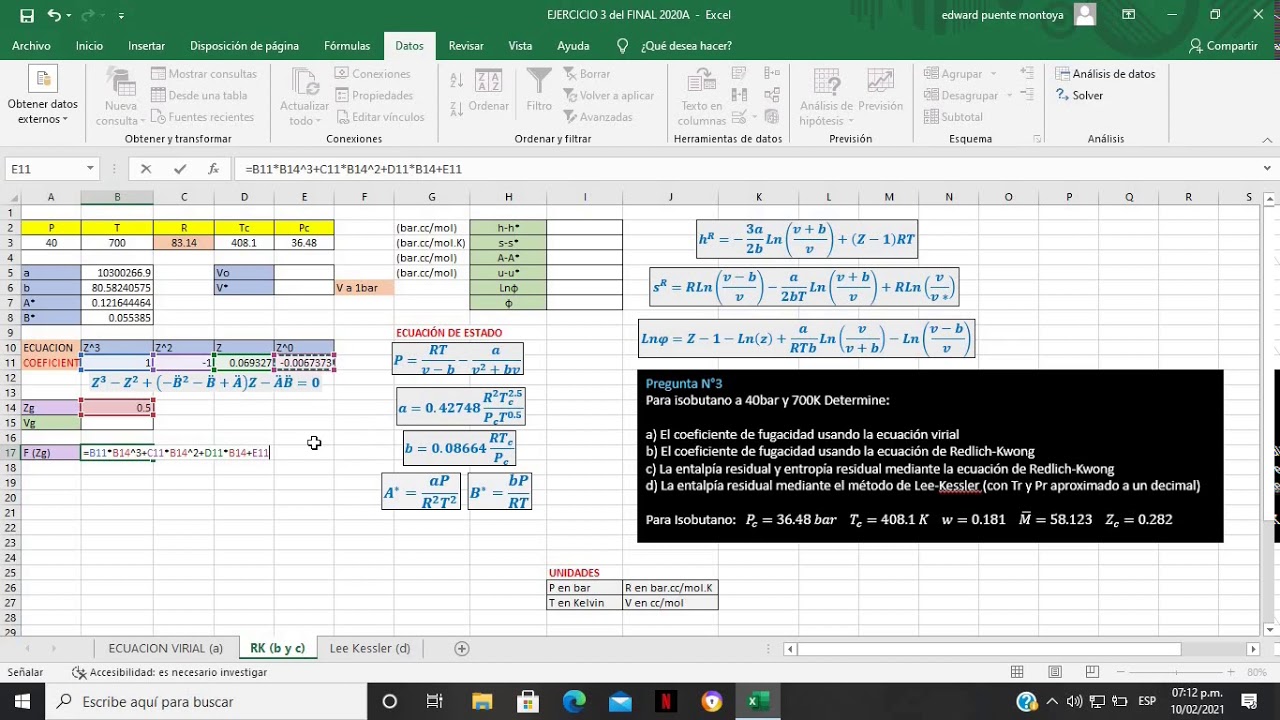Screen dimensions: 1280x720
Task: Click the Subtotal button
Action: [x=953, y=117]
